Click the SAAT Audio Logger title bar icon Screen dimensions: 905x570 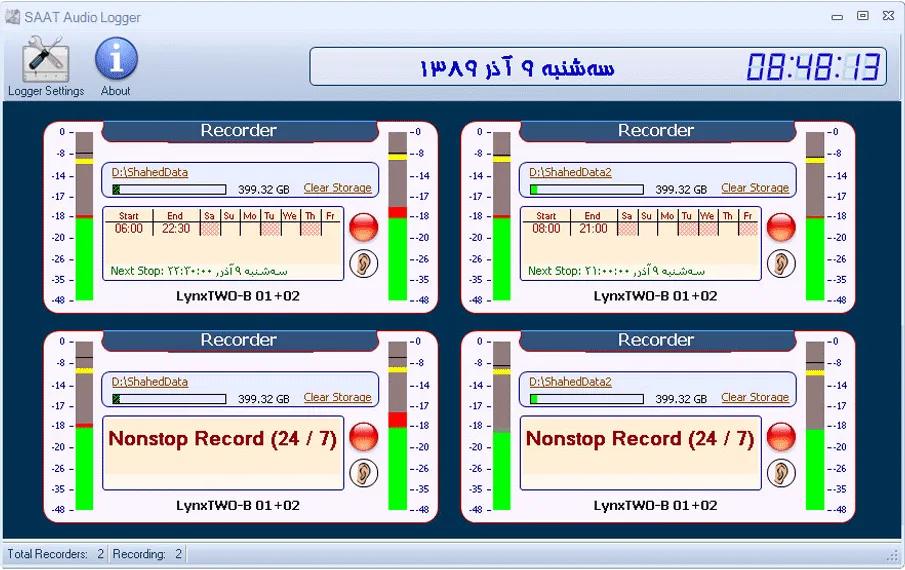13,17
